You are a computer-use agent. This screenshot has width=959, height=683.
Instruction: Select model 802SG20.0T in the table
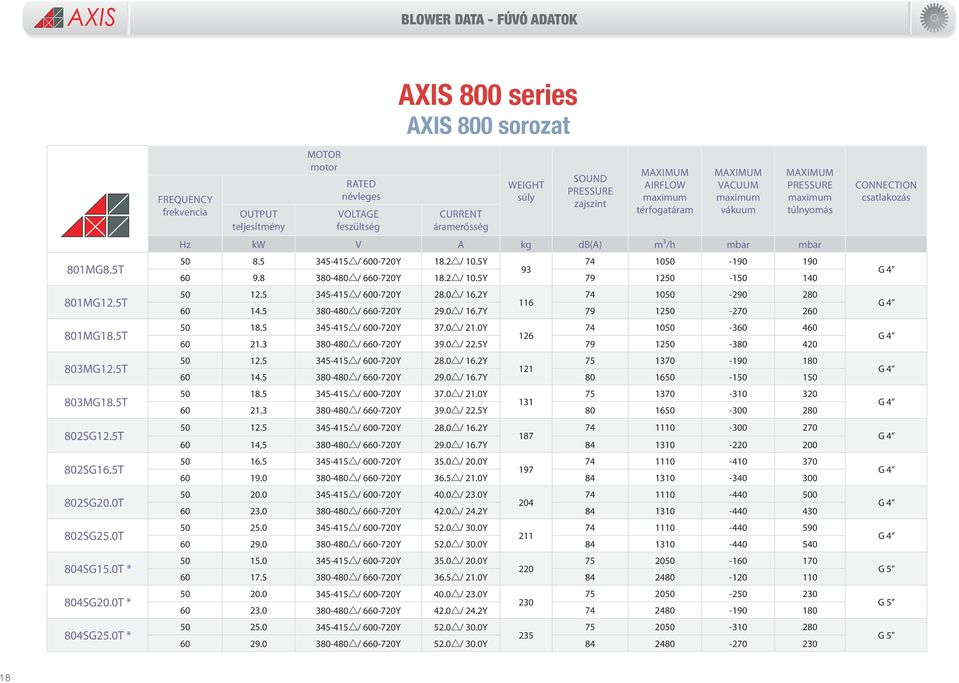coord(94,503)
